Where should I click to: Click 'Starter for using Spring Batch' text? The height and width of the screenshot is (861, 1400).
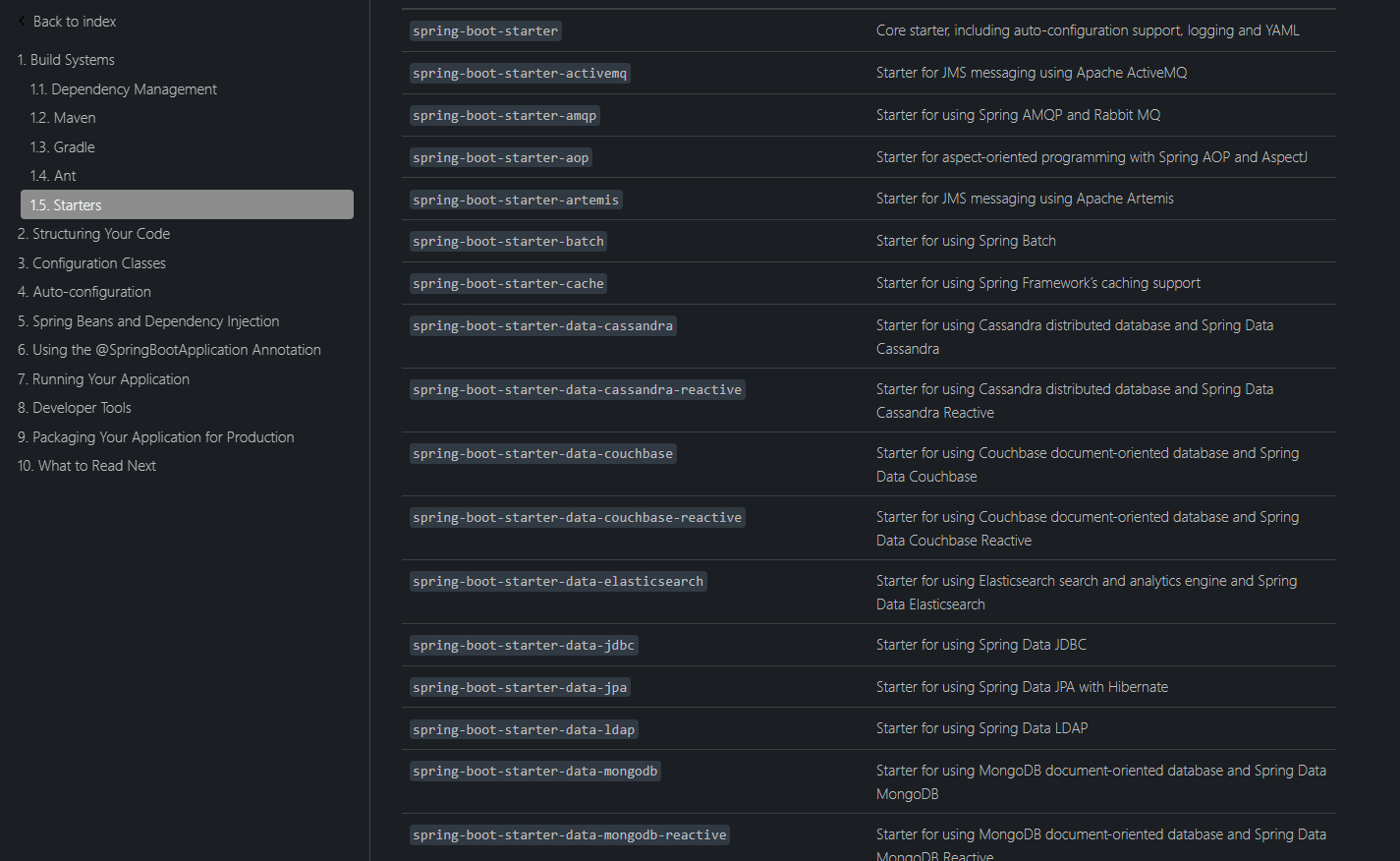(966, 241)
